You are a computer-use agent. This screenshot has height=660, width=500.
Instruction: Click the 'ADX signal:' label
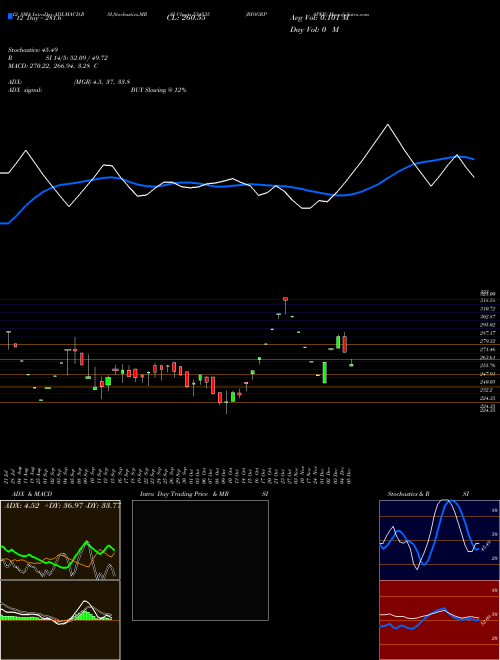pyautogui.click(x=24, y=90)
